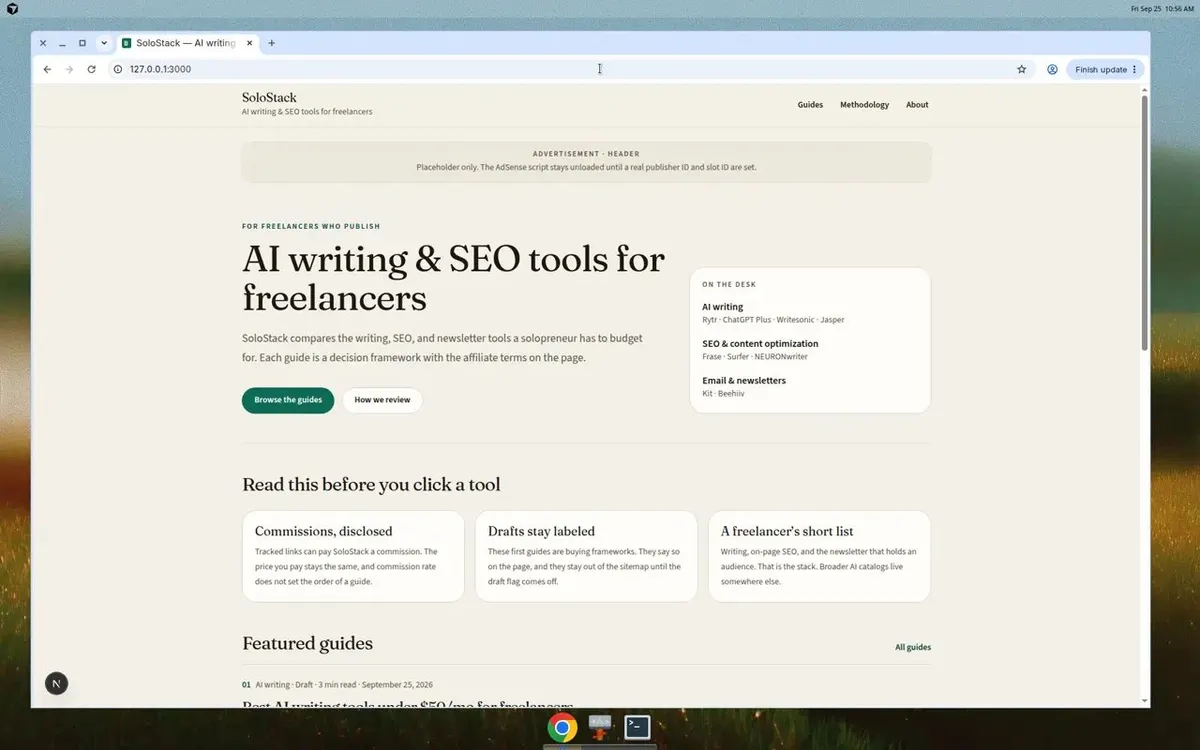The width and height of the screenshot is (1200, 750).
Task: Click the 'Commissions, disclosed' card heading
Action: (323, 531)
